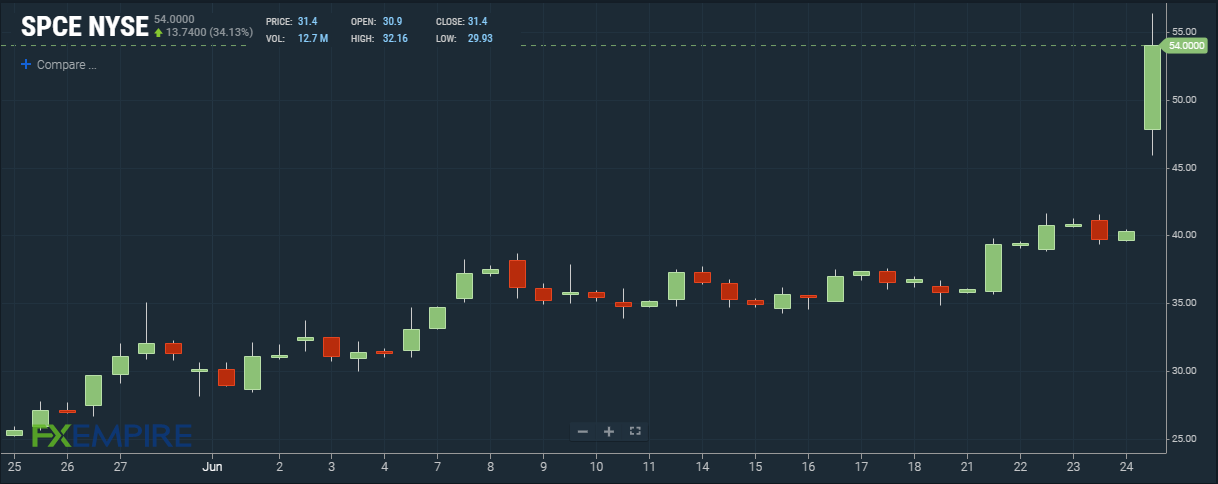Click the large green candle on the 24th
Image resolution: width=1218 pixels, height=484 pixels.
1152,88
